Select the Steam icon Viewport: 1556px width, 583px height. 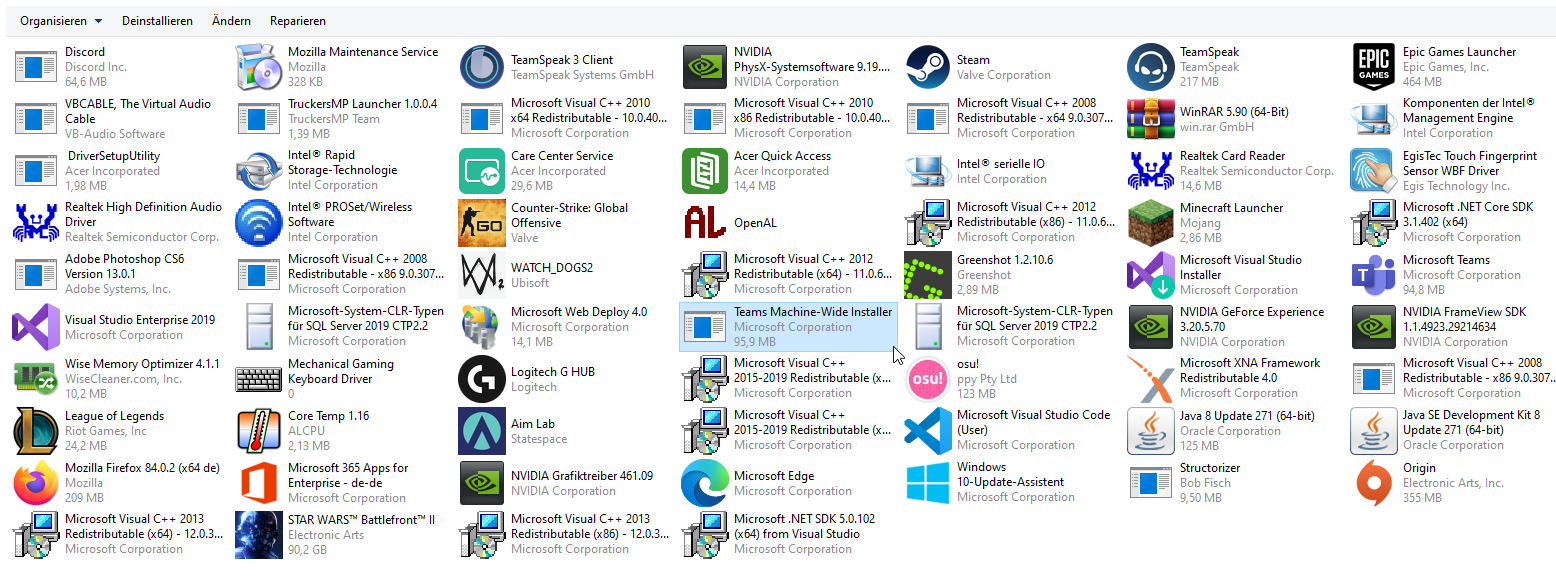pos(928,67)
